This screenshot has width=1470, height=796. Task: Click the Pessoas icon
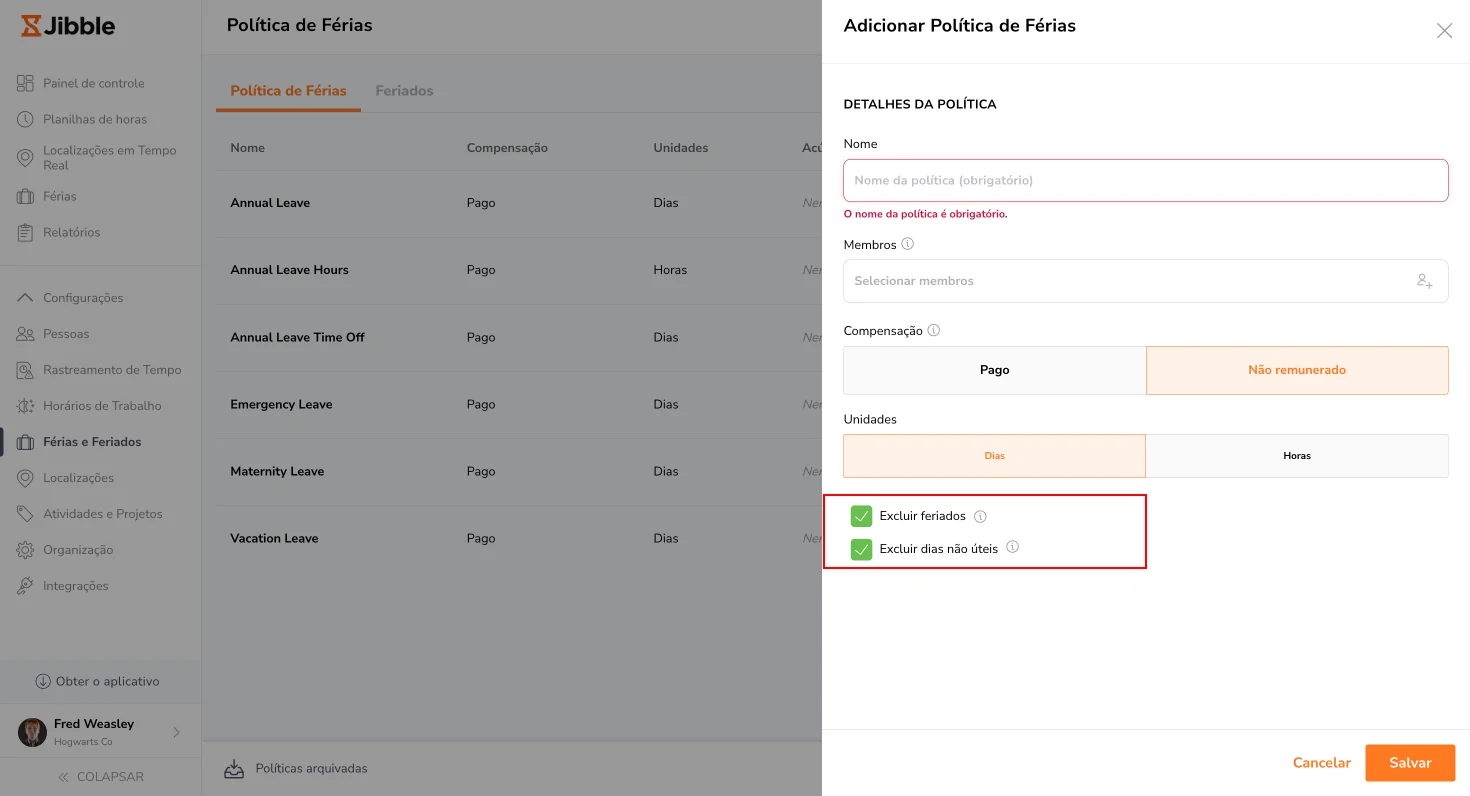click(25, 334)
